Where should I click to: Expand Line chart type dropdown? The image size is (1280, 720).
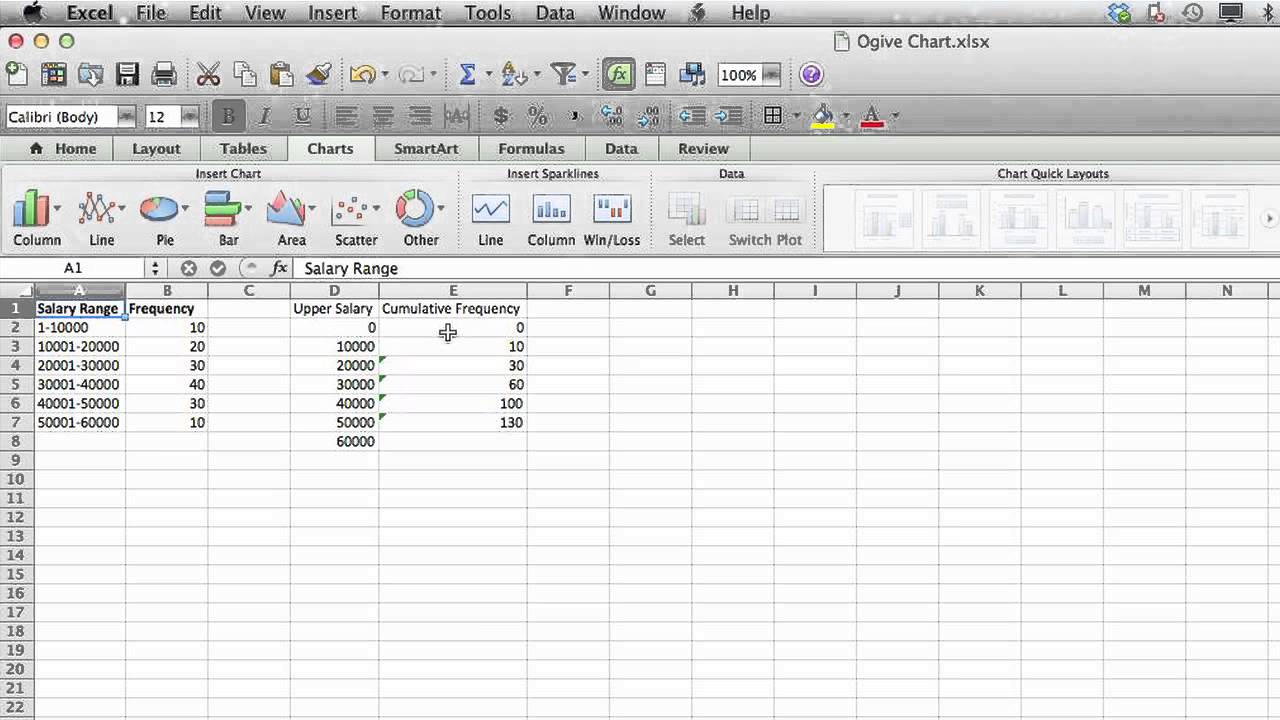[x=123, y=209]
